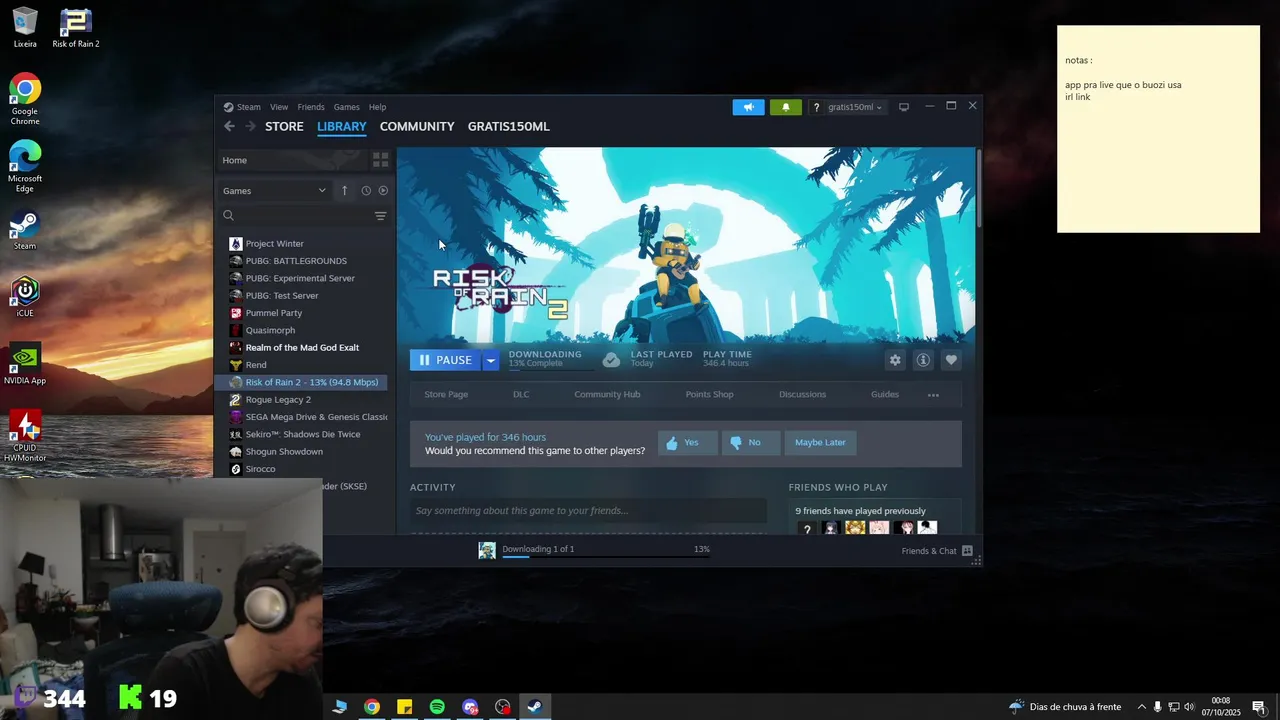The height and width of the screenshot is (720, 1280).
Task: Open Risk of Rain 2 desktop shortcut
Action: [76, 29]
